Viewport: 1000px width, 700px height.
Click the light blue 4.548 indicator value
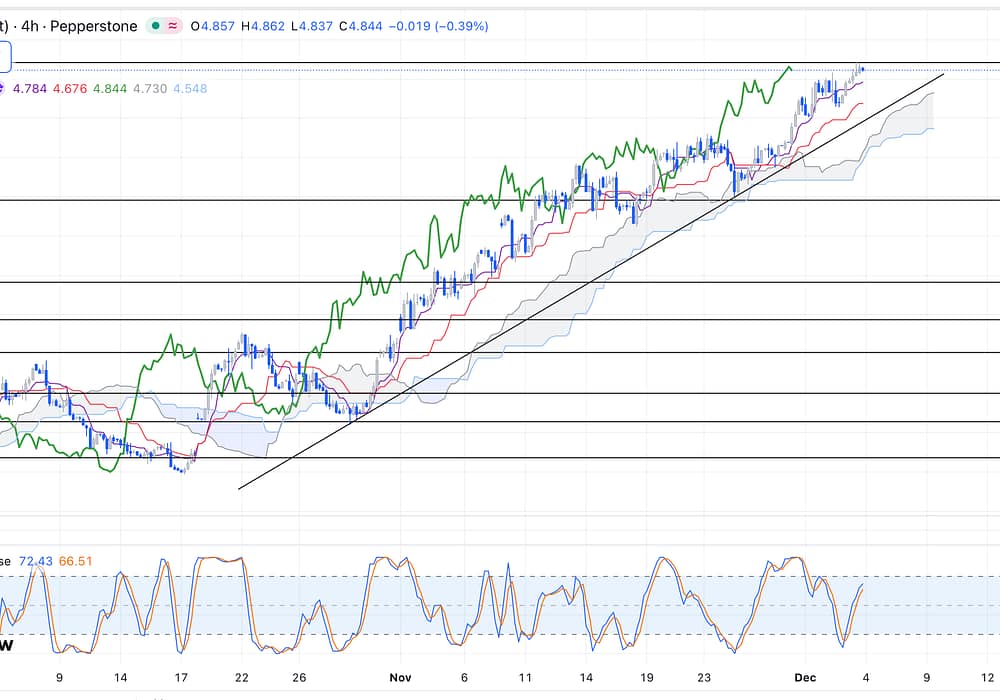pos(190,89)
